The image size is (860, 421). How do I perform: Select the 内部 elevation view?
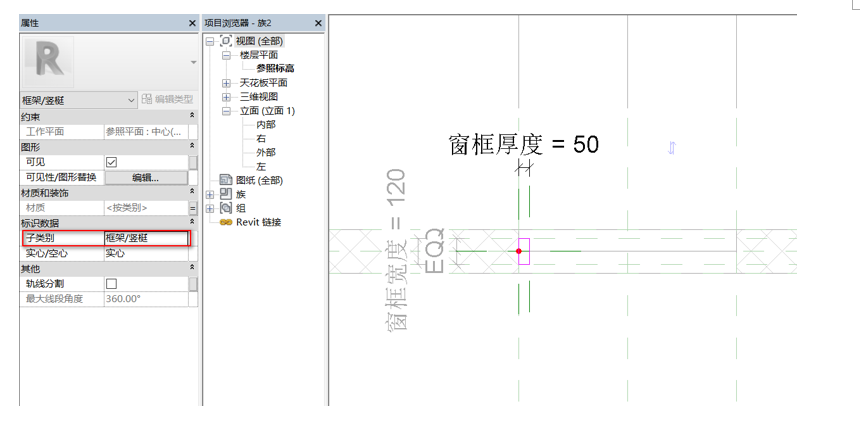click(266, 125)
